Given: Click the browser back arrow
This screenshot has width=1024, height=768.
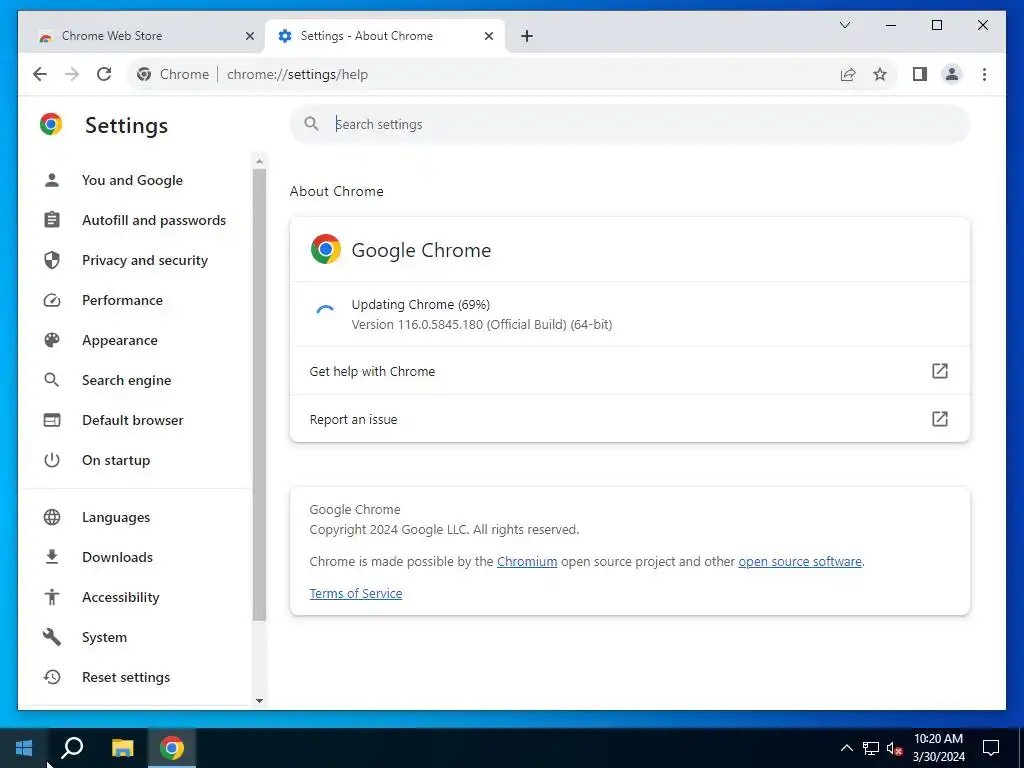Looking at the screenshot, I should coord(40,74).
